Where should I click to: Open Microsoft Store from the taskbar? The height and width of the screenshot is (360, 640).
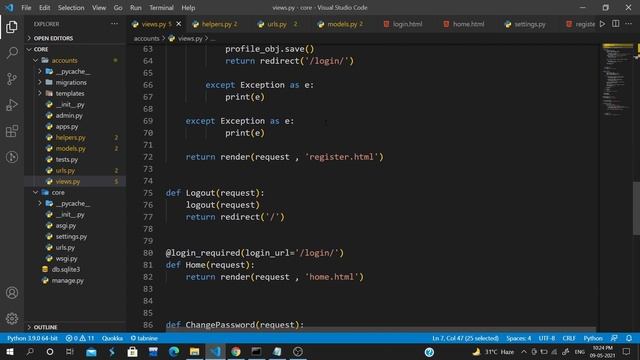click(x=133, y=351)
